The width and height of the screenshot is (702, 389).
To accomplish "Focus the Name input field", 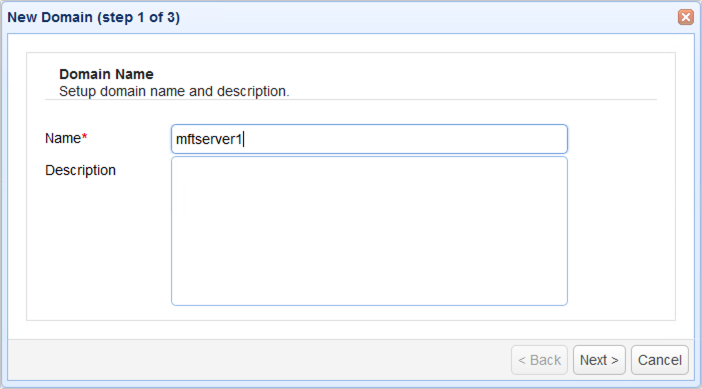I will click(369, 139).
